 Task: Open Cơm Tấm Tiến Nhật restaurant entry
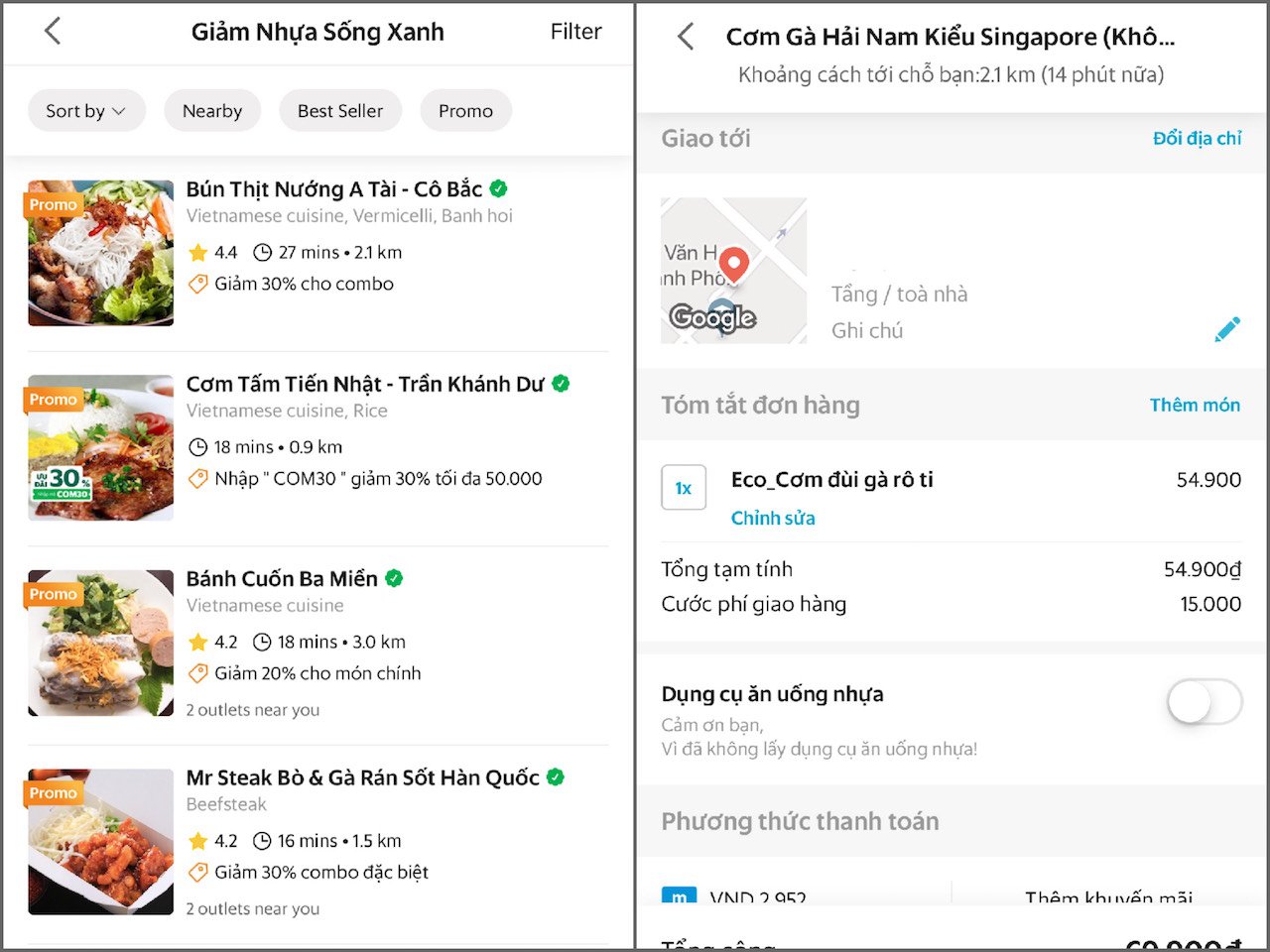(365, 385)
